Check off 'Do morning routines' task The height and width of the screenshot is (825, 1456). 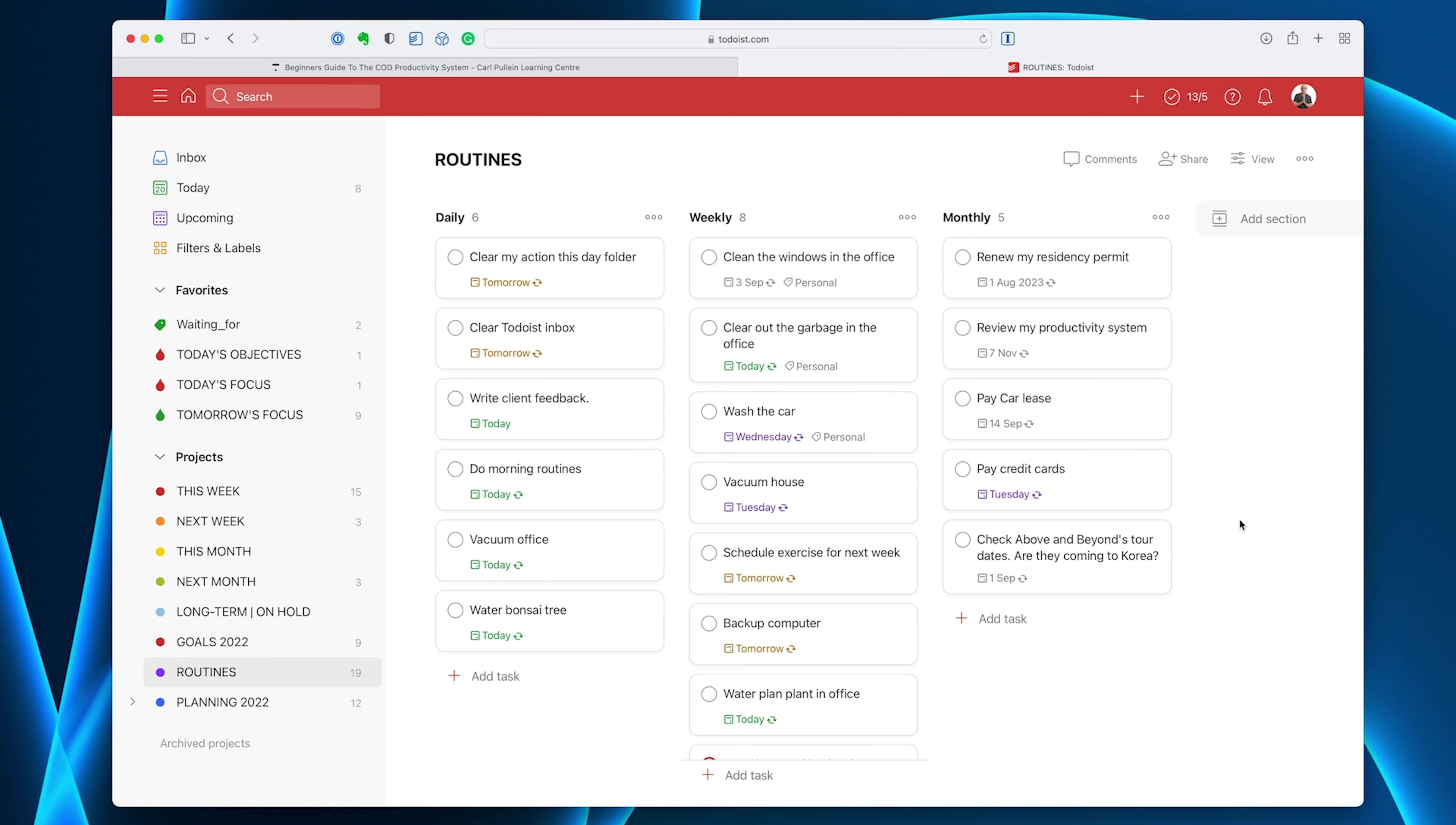point(455,469)
